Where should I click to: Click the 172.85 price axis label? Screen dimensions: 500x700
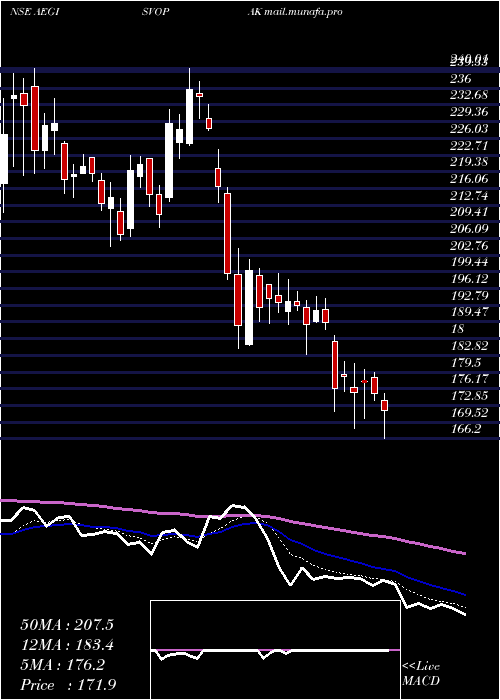point(469,396)
